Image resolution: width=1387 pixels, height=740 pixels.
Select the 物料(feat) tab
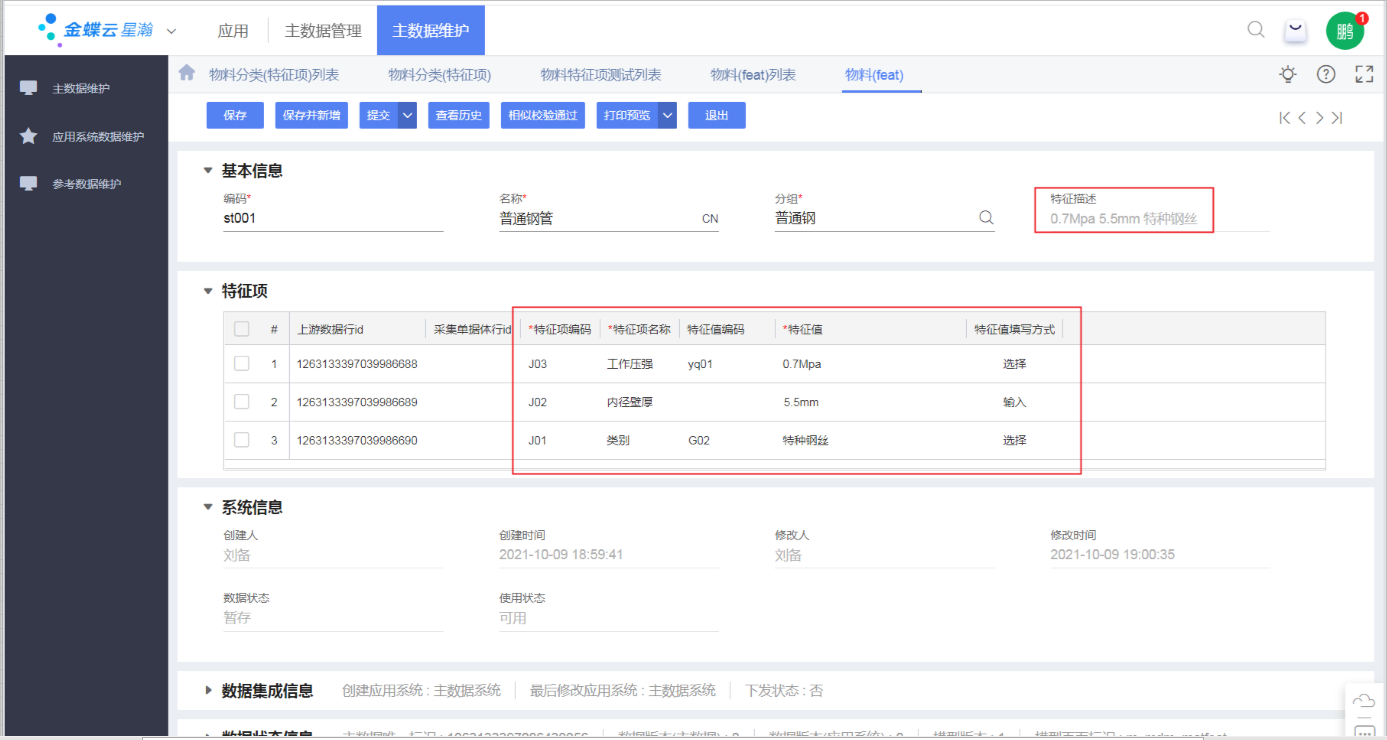pos(874,75)
